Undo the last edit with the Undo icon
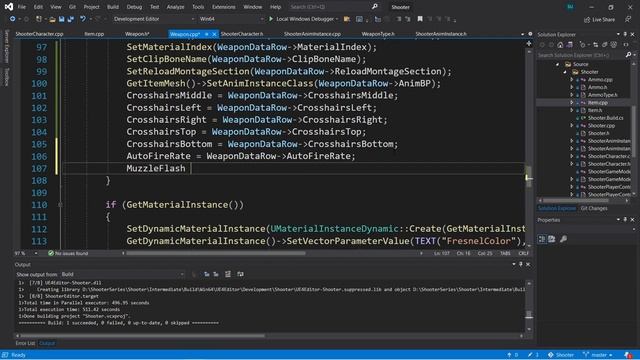This screenshot has height=360, width=640. pyautogui.click(x=83, y=19)
